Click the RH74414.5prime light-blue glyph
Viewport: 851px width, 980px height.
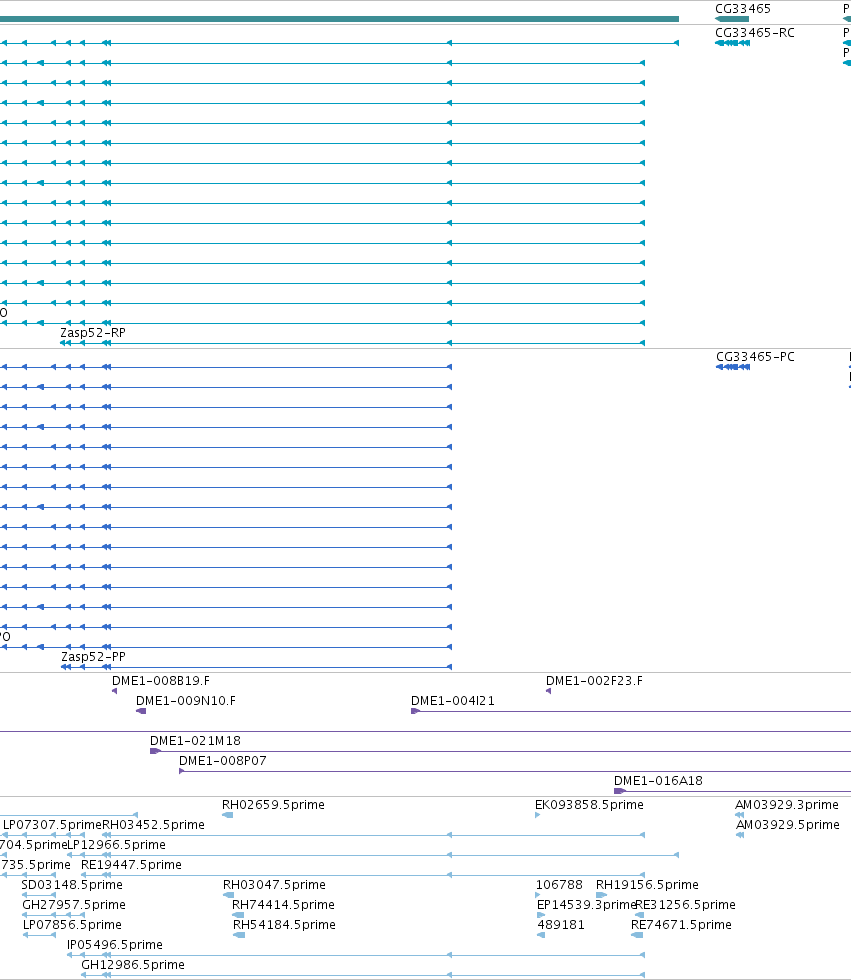238,915
